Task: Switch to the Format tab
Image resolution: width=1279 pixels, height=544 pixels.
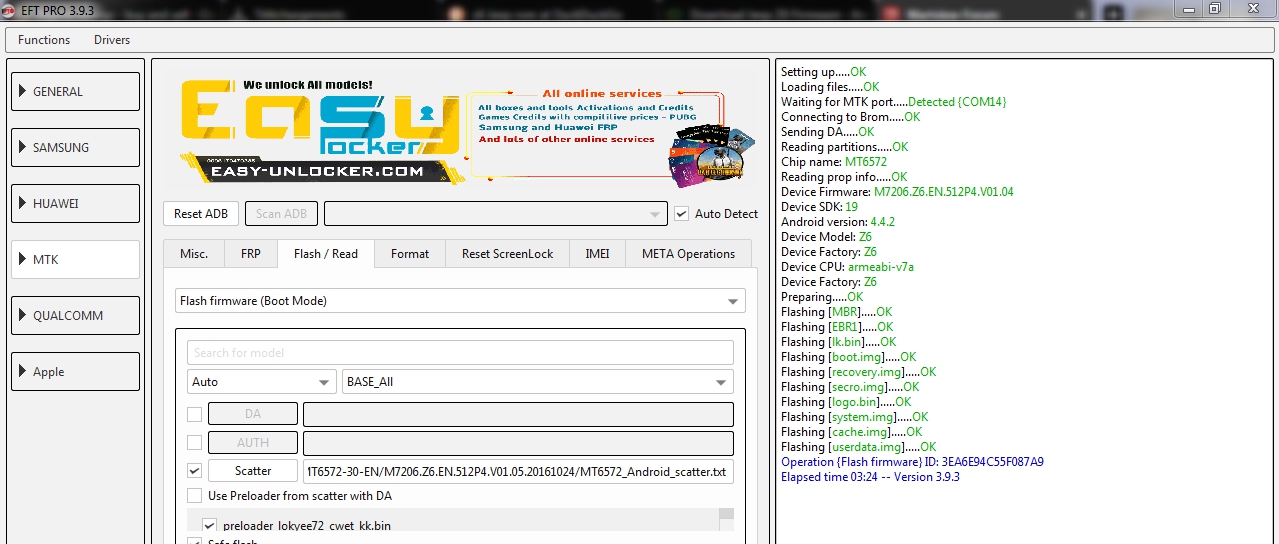Action: tap(410, 254)
